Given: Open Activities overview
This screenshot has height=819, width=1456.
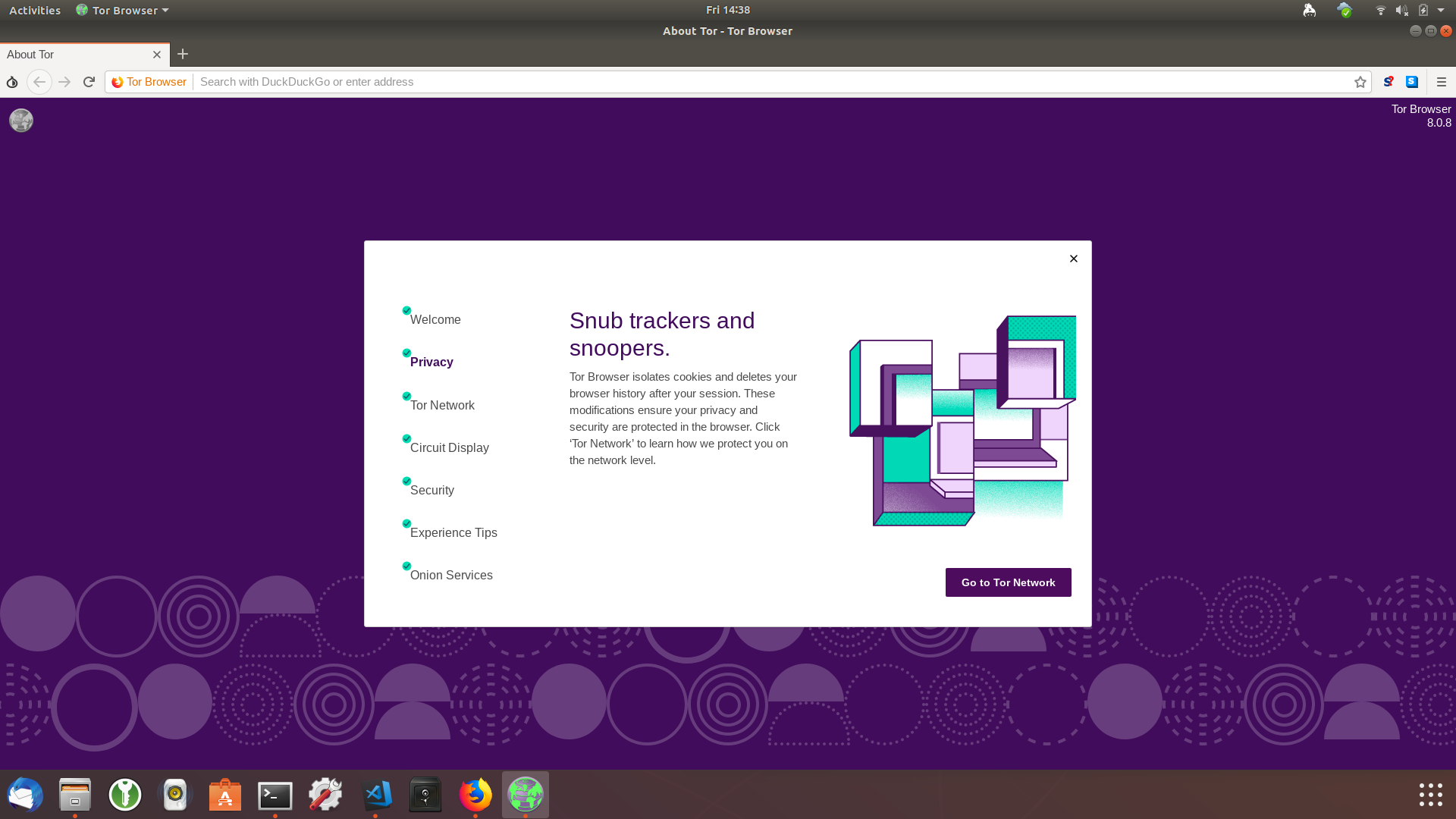Looking at the screenshot, I should click(35, 10).
